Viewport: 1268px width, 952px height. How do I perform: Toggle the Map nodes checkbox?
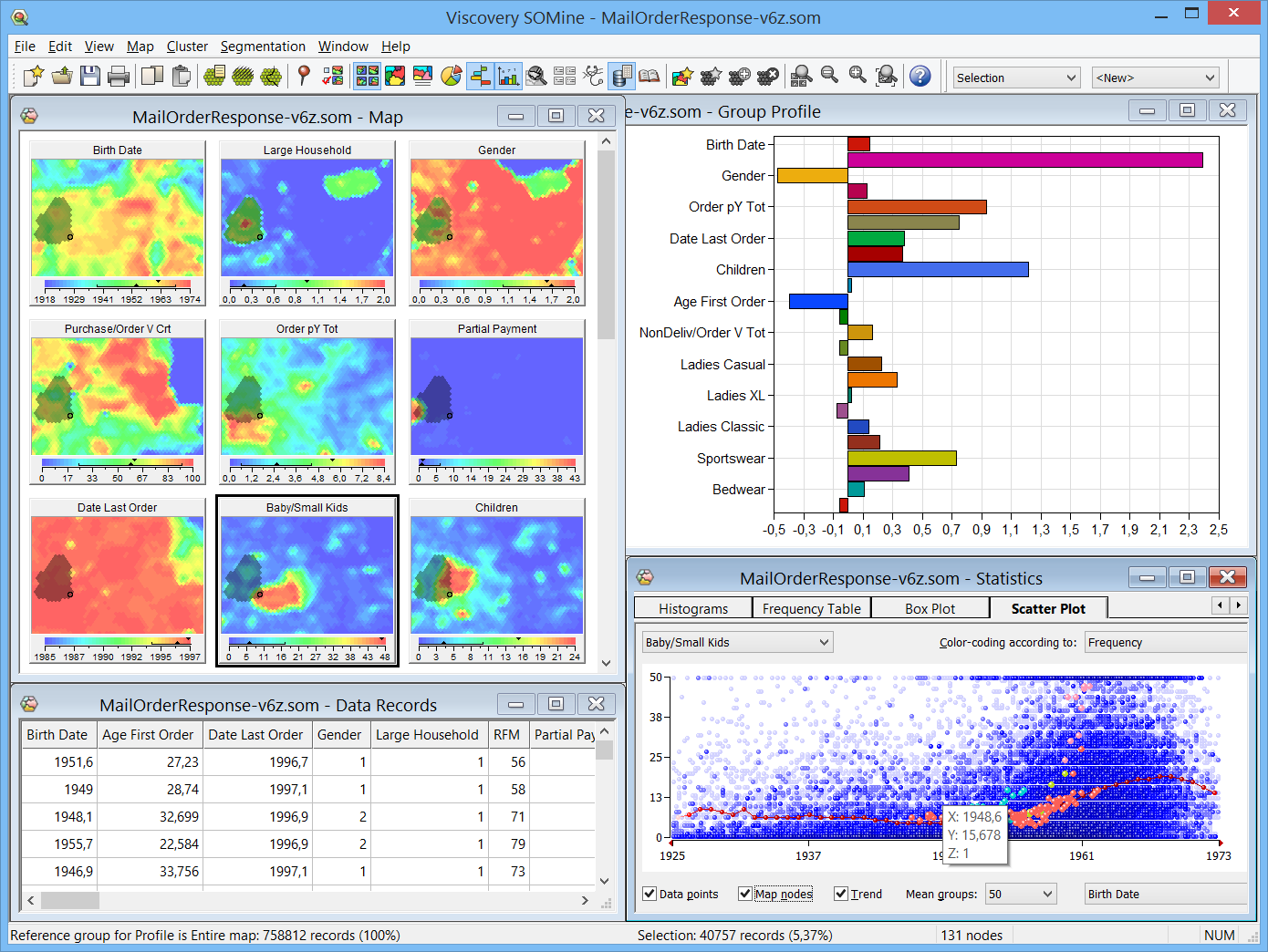(745, 894)
